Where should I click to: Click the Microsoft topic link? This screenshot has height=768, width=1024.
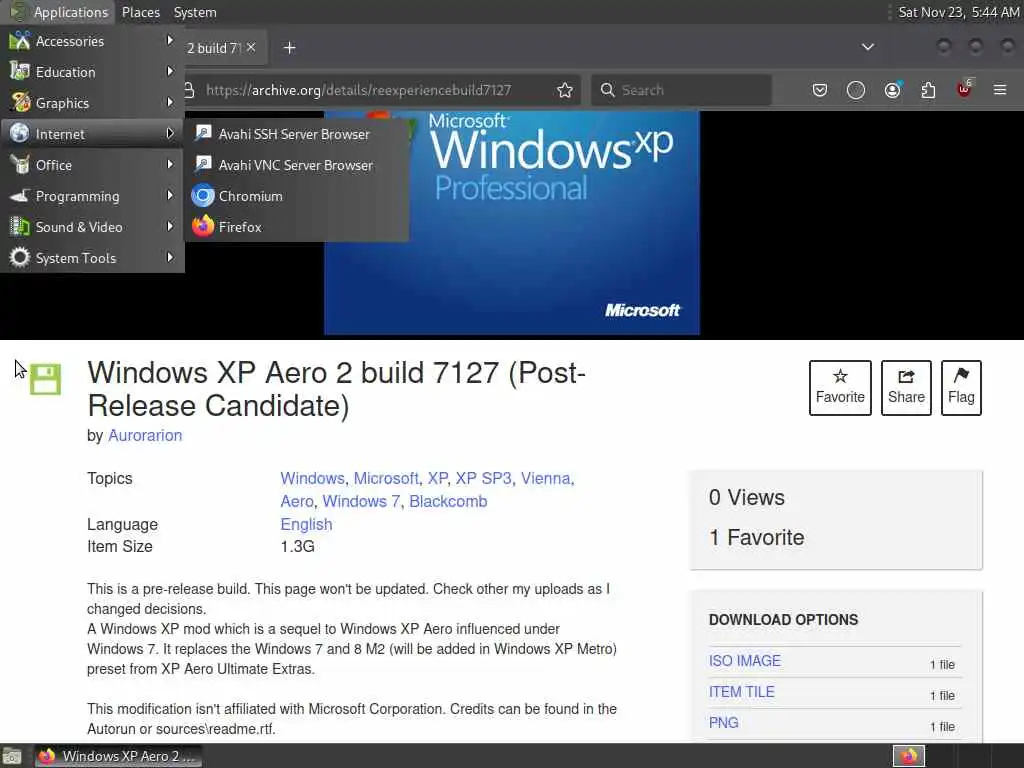tap(386, 479)
